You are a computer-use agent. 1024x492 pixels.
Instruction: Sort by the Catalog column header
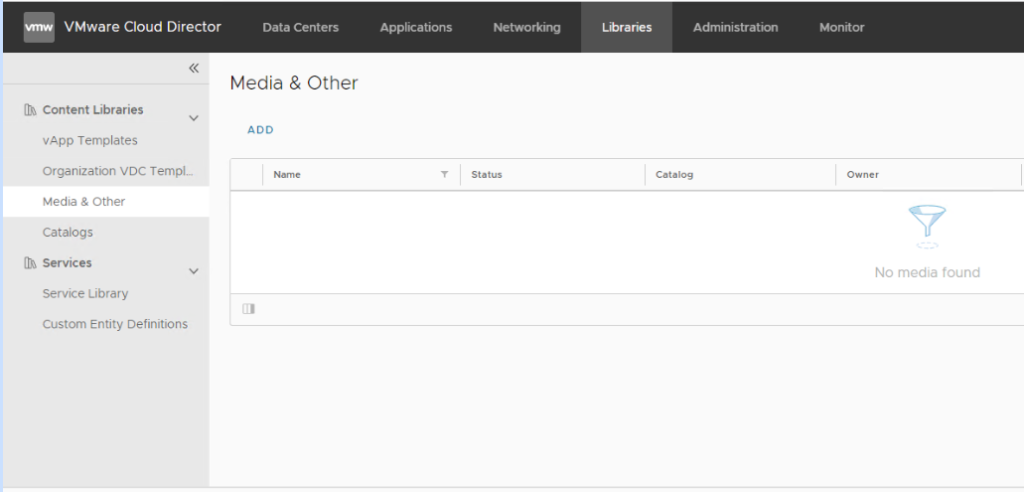click(674, 174)
